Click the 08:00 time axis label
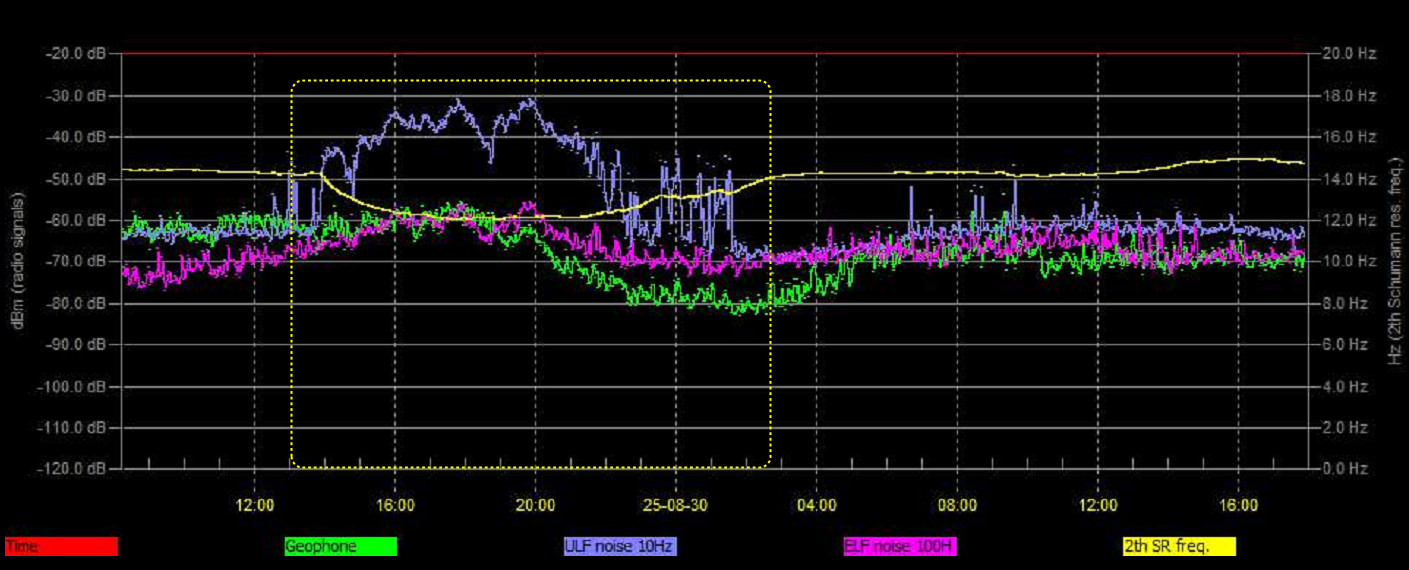This screenshot has height=570, width=1409. point(958,505)
